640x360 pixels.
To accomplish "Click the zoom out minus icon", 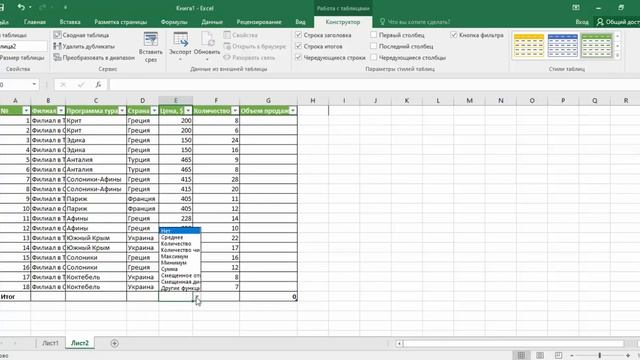I will (x=571, y=356).
